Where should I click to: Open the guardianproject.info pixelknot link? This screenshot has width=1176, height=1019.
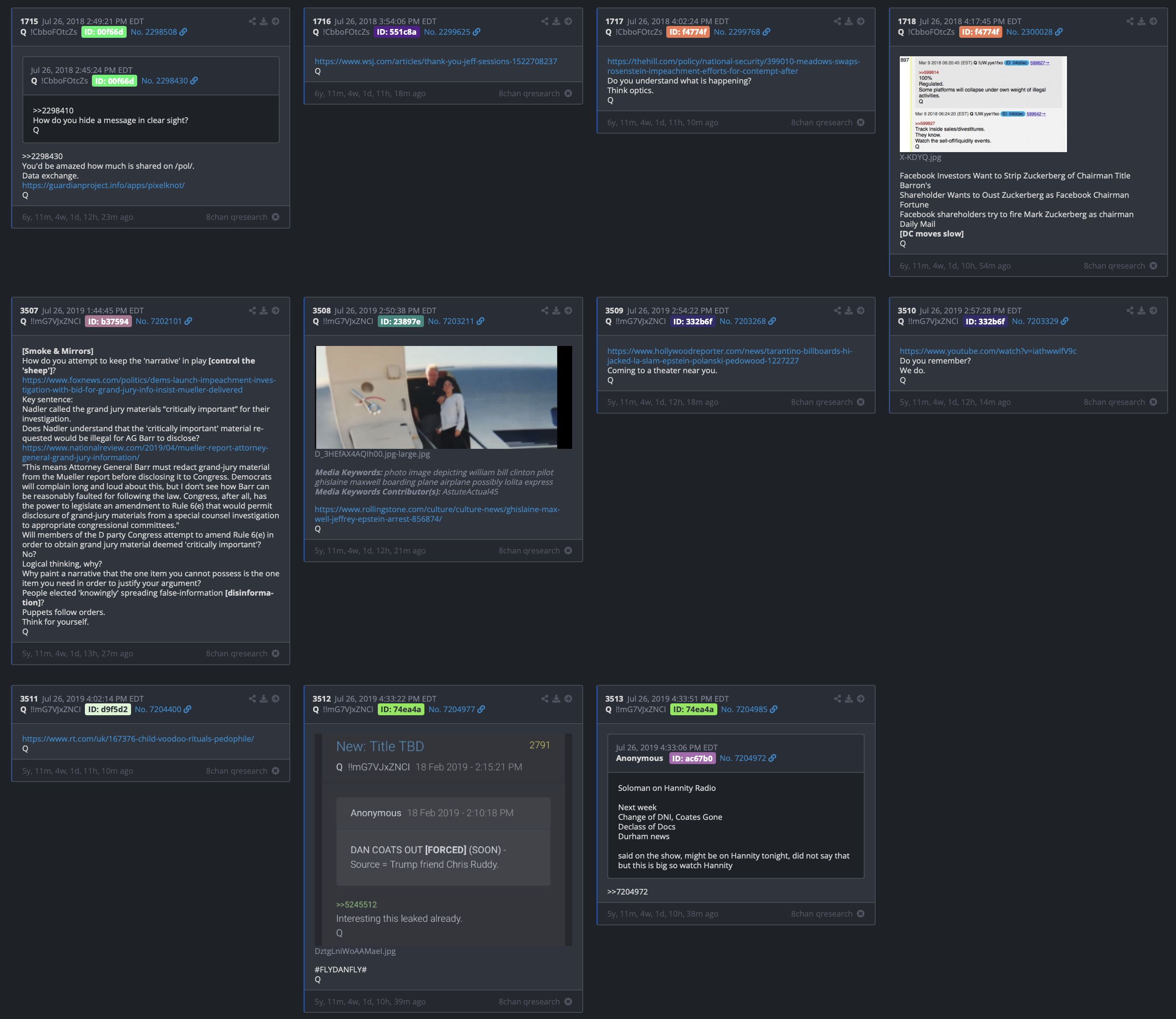[x=103, y=186]
